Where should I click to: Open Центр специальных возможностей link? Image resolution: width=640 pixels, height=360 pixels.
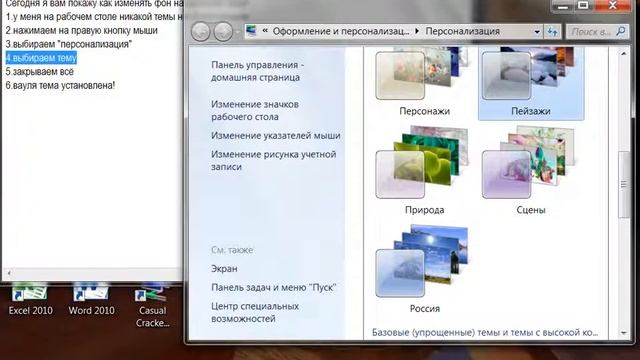point(255,312)
